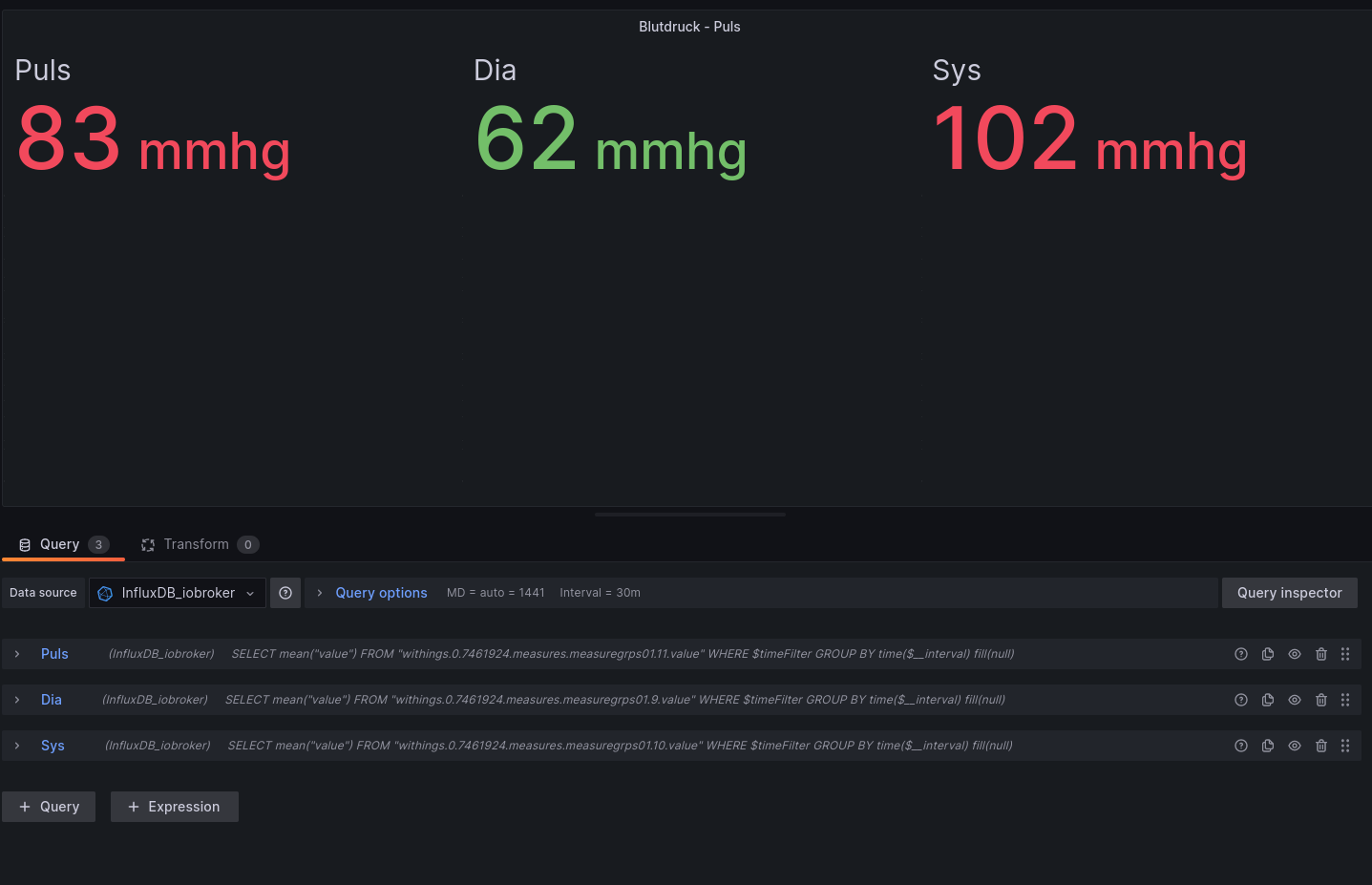Click the Blutdruck - Puls panel title
This screenshot has width=1372, height=885.
[689, 27]
